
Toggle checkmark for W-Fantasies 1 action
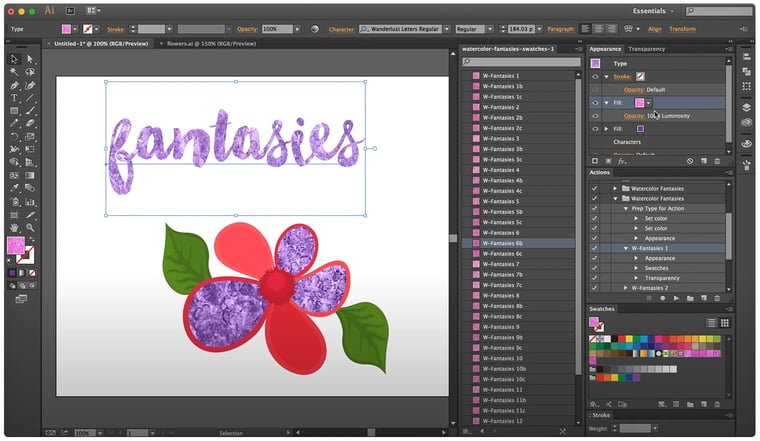(595, 248)
